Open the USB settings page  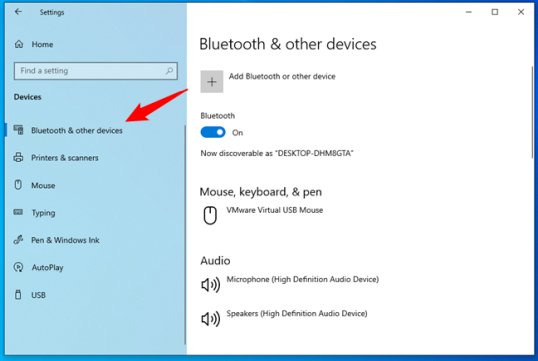coord(38,295)
